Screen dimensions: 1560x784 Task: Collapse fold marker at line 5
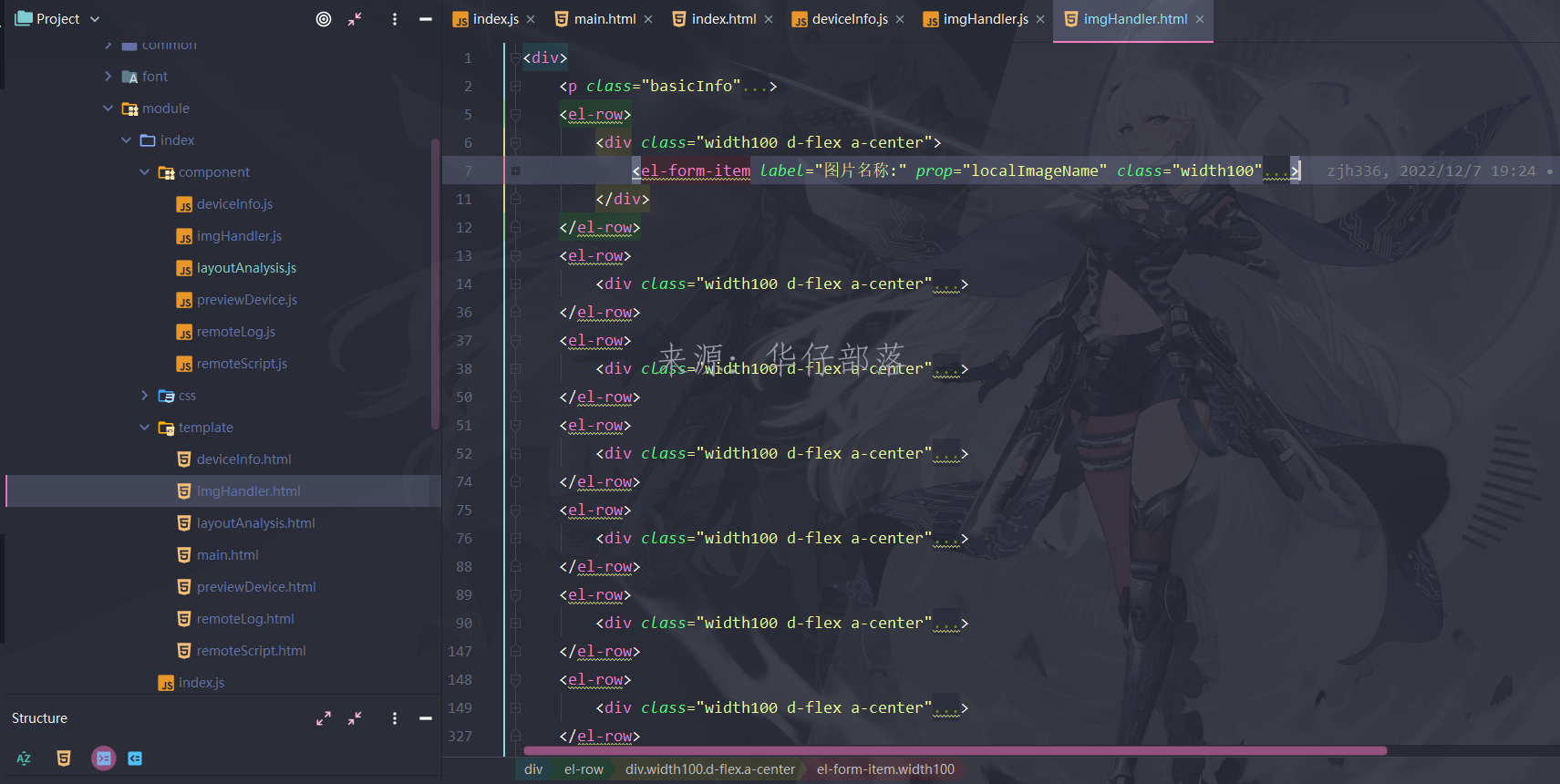515,115
